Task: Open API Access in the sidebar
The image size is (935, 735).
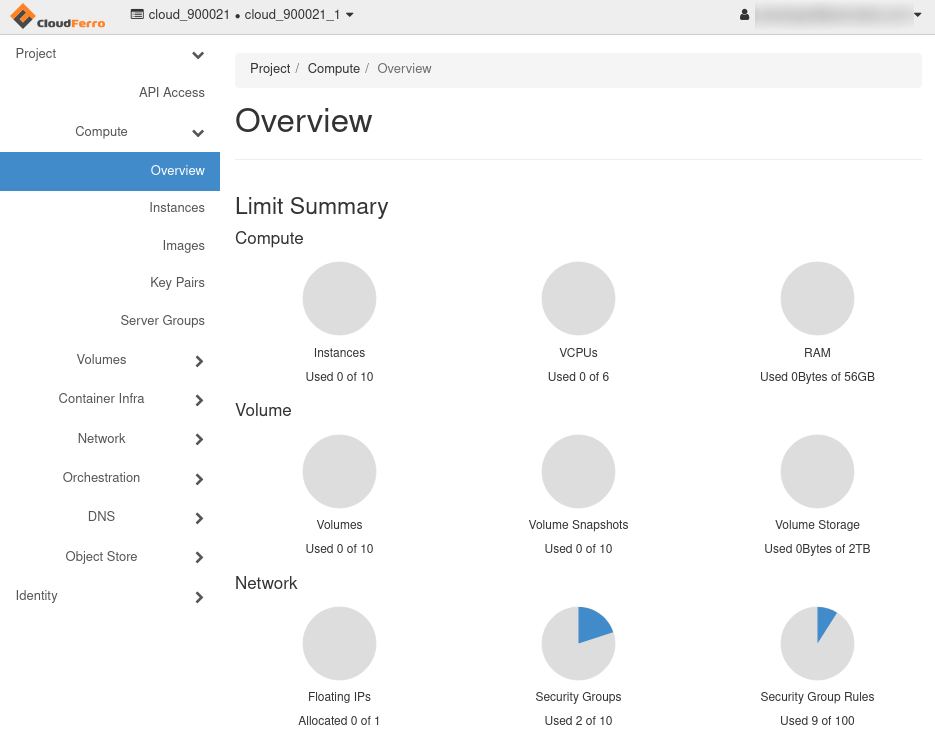Action: coord(172,92)
